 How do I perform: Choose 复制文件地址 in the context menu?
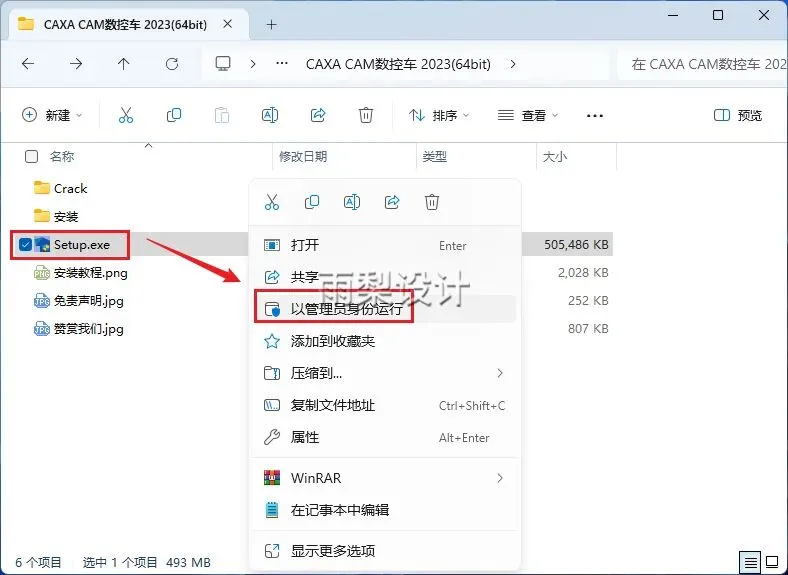click(x=385, y=405)
